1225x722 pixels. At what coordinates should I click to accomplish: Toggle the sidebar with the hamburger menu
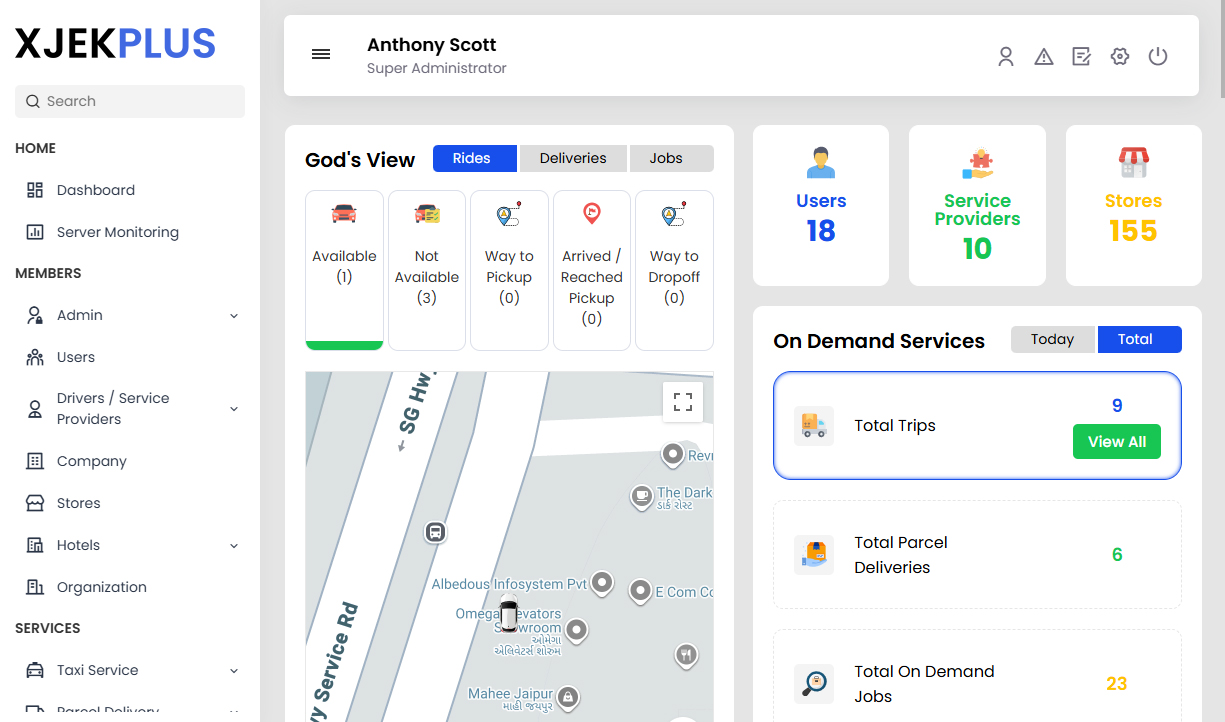click(321, 54)
